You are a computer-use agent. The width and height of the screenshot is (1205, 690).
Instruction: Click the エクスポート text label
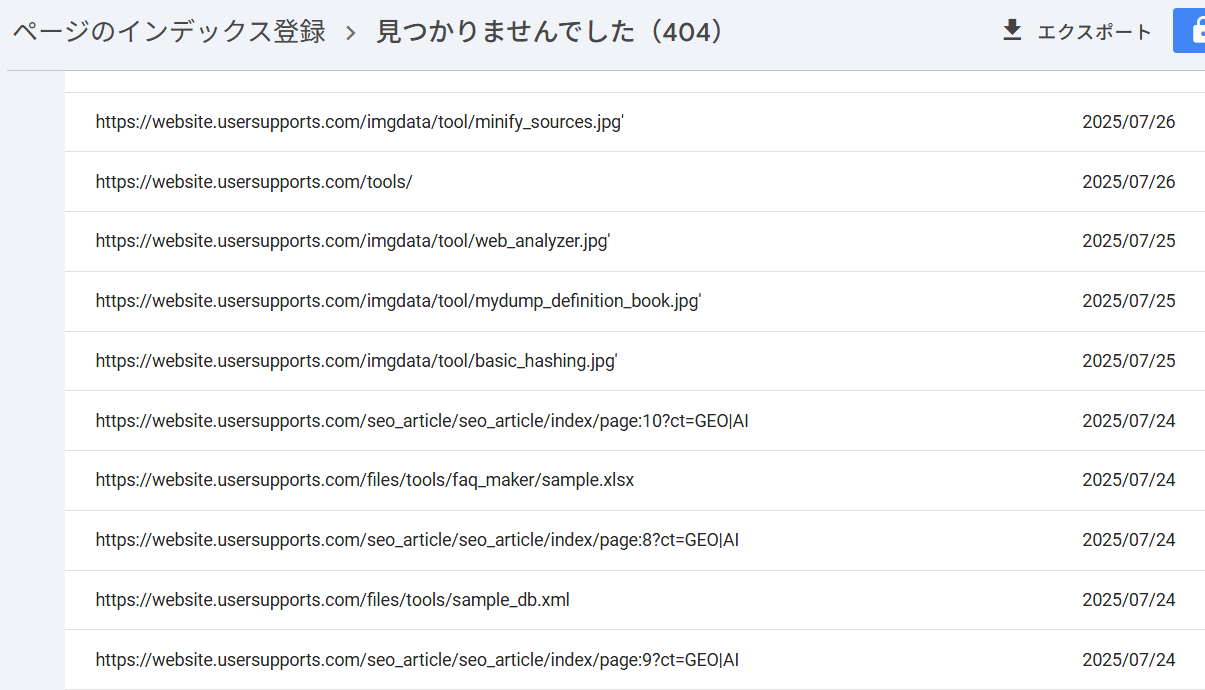pos(1094,32)
